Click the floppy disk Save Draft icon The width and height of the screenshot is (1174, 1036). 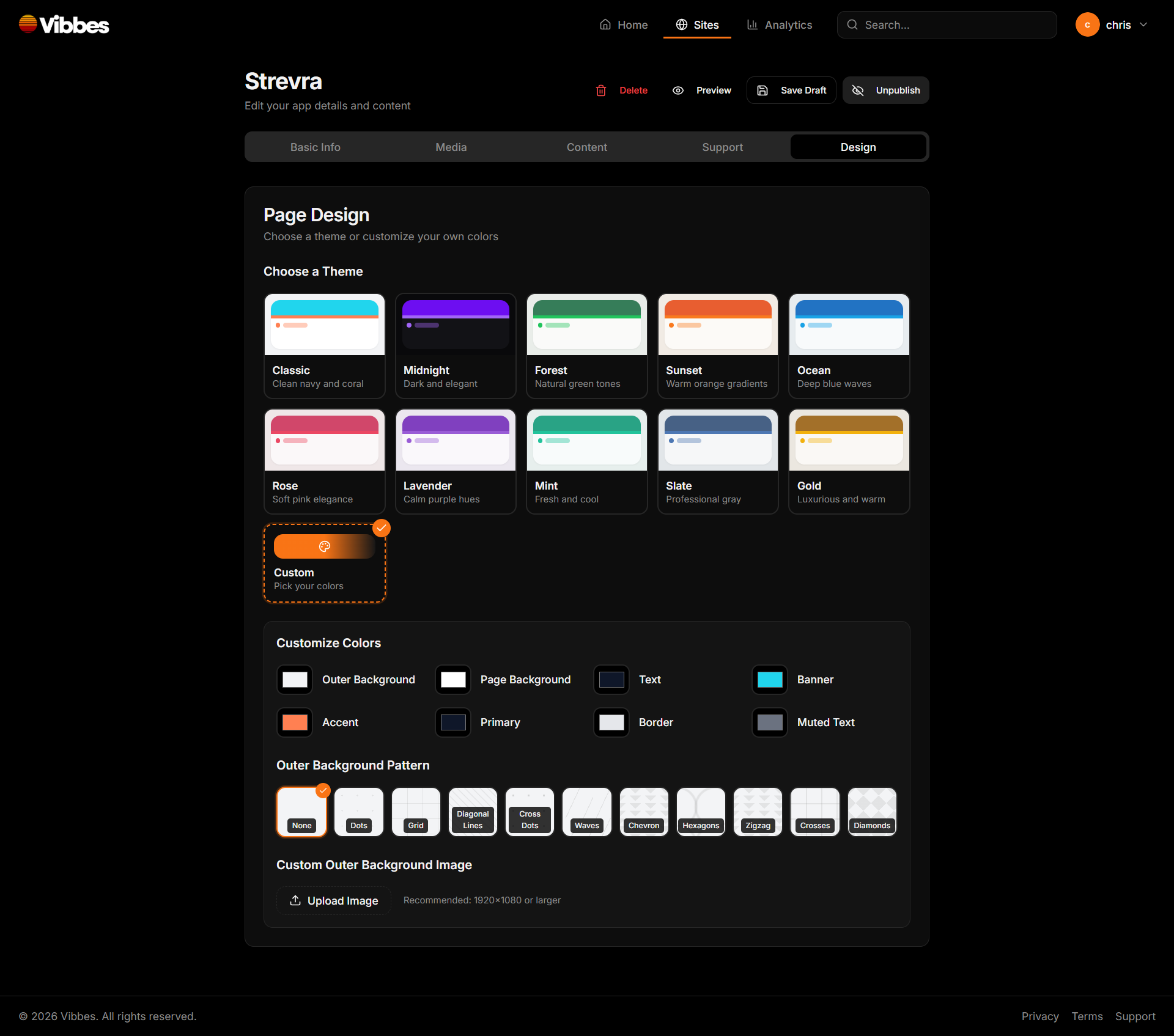[x=762, y=90]
